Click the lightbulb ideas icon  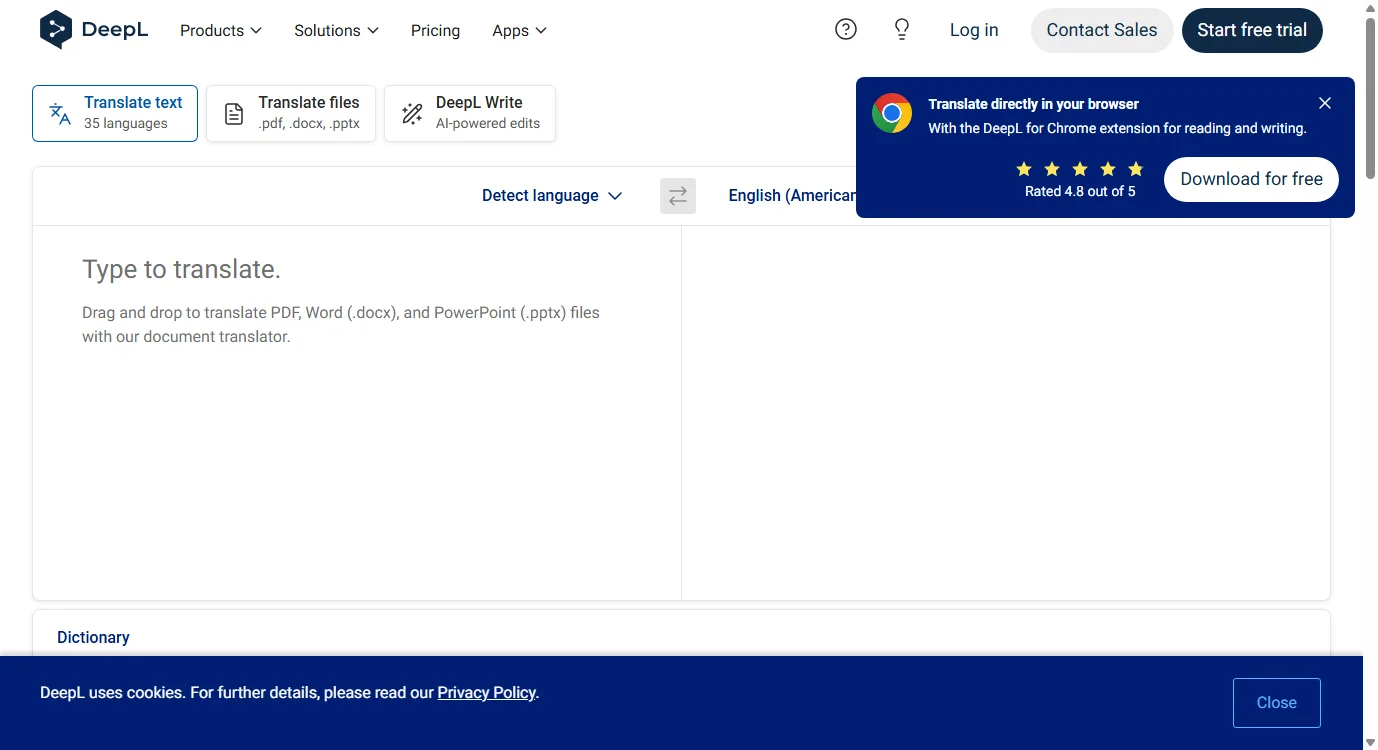[902, 30]
